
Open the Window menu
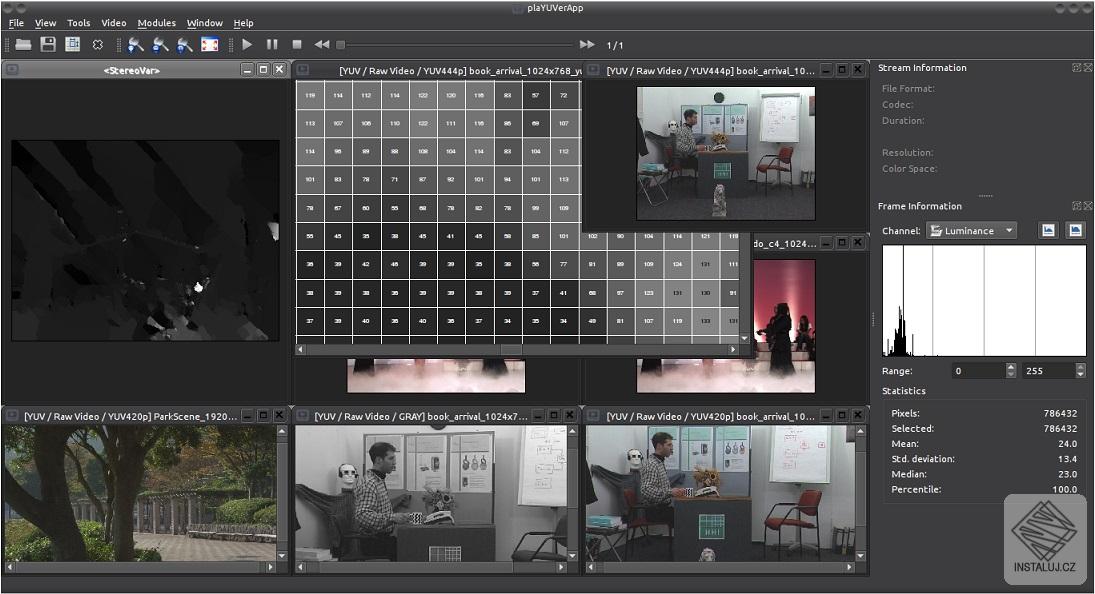point(205,23)
